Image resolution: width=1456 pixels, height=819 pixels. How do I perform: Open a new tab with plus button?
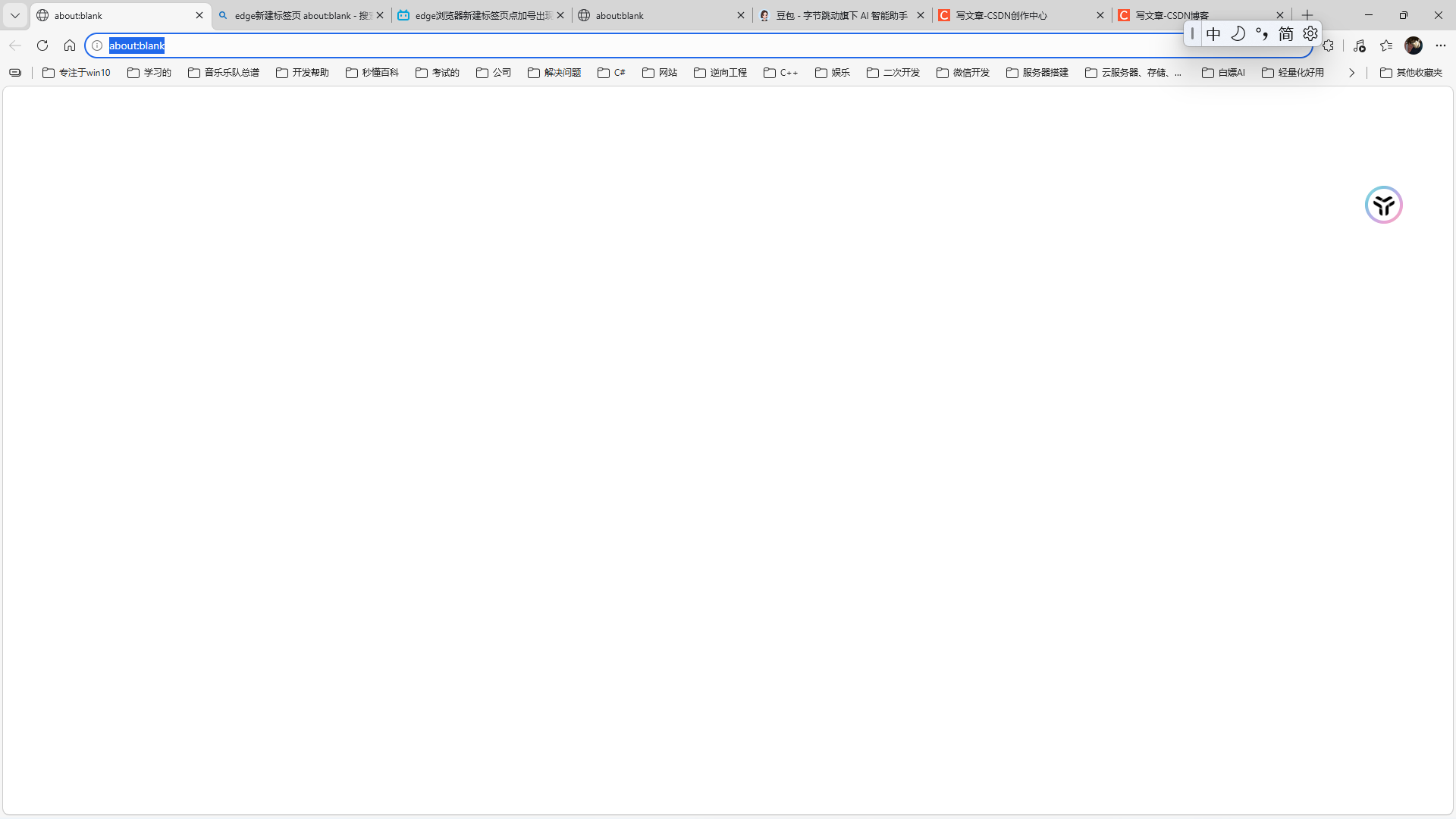click(x=1307, y=15)
